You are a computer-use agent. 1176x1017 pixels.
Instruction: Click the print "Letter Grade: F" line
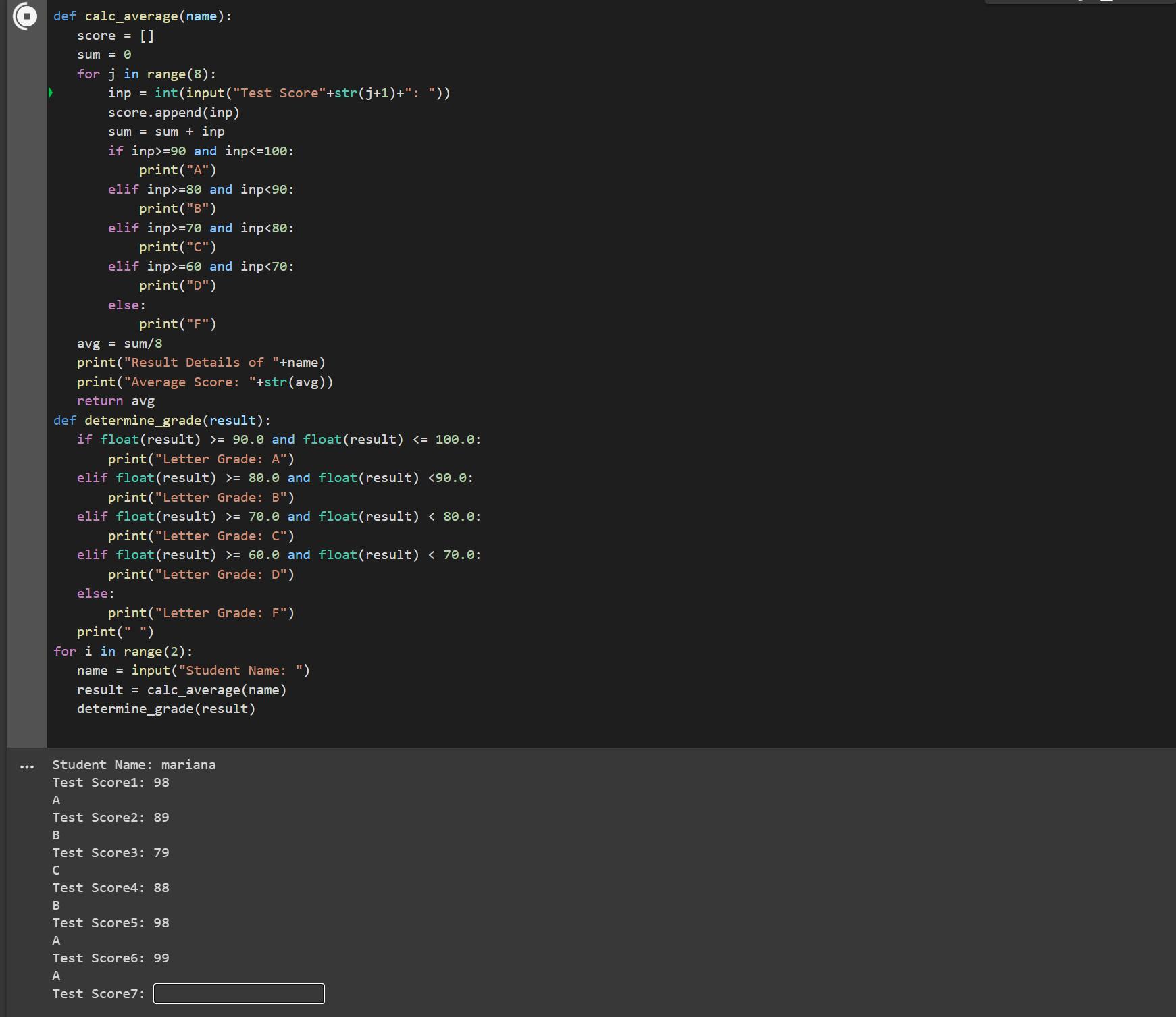pyautogui.click(x=201, y=613)
